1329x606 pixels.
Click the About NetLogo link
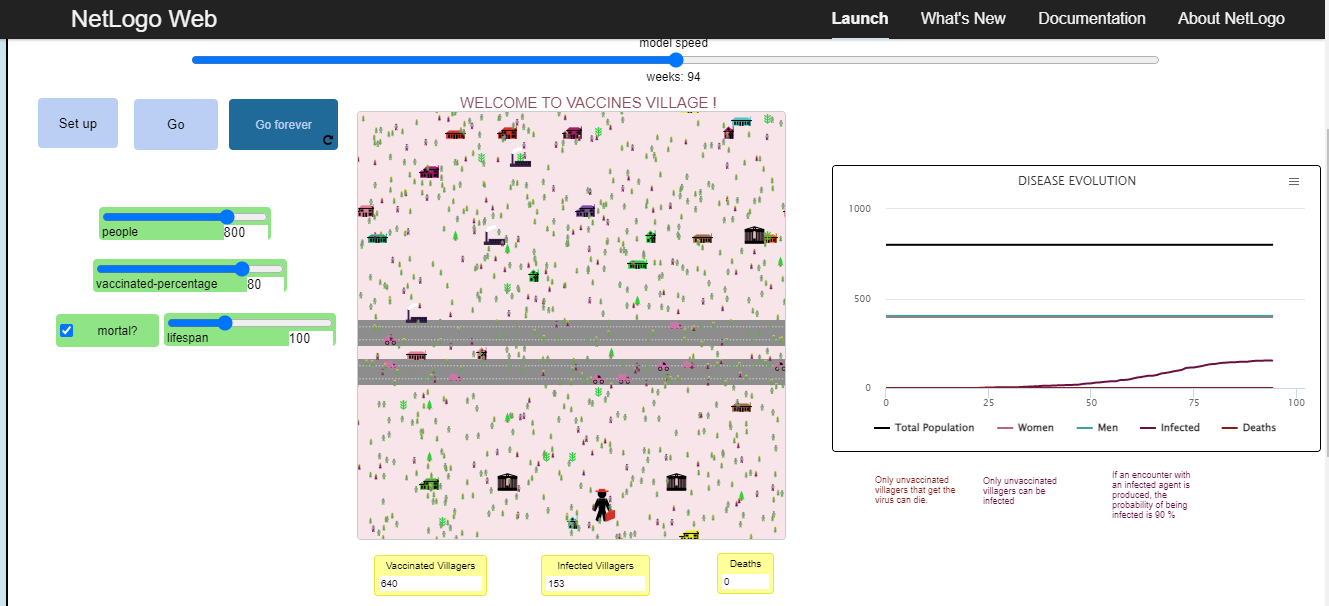click(x=1231, y=18)
